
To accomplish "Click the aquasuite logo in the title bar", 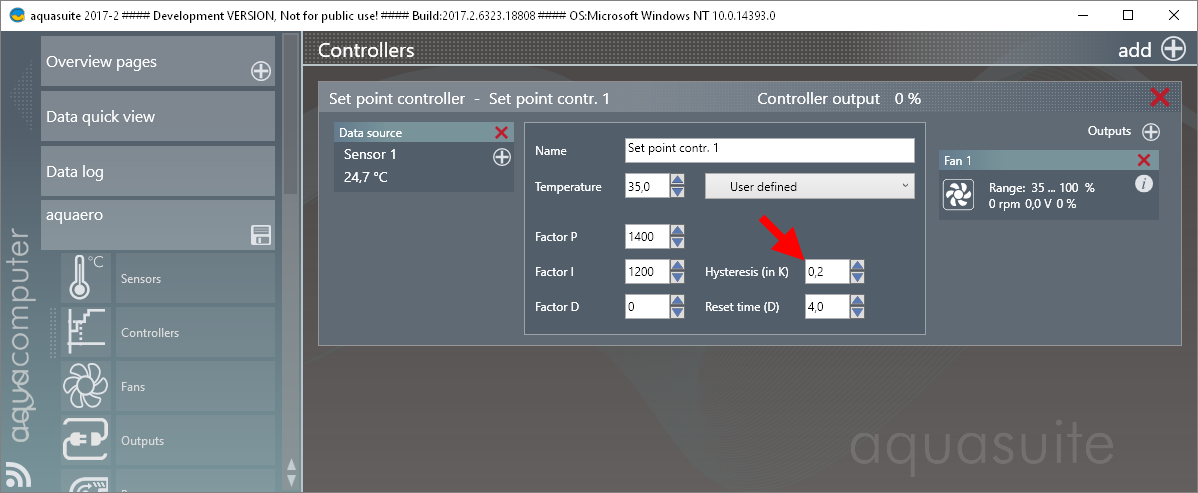I will pyautogui.click(x=17, y=15).
